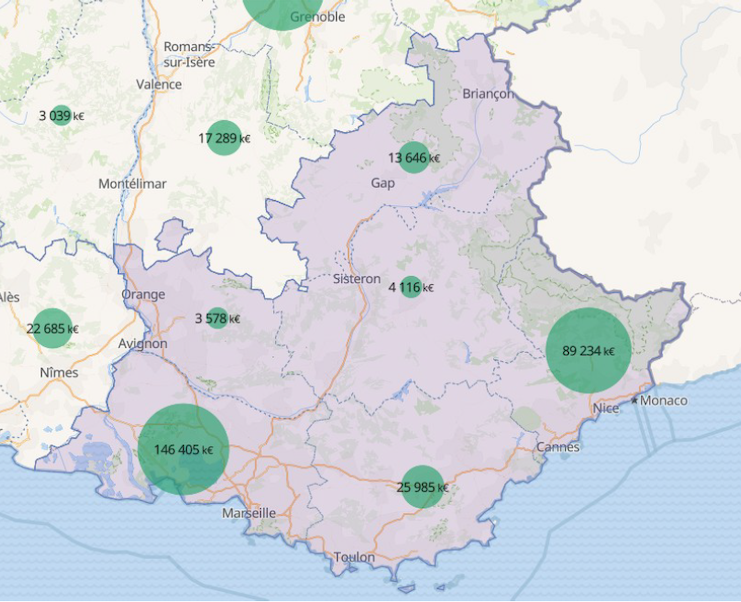Screen dimensions: 741x602
Task: Click the 22 685 k€ bubble above Nîmes
Action: (52, 328)
